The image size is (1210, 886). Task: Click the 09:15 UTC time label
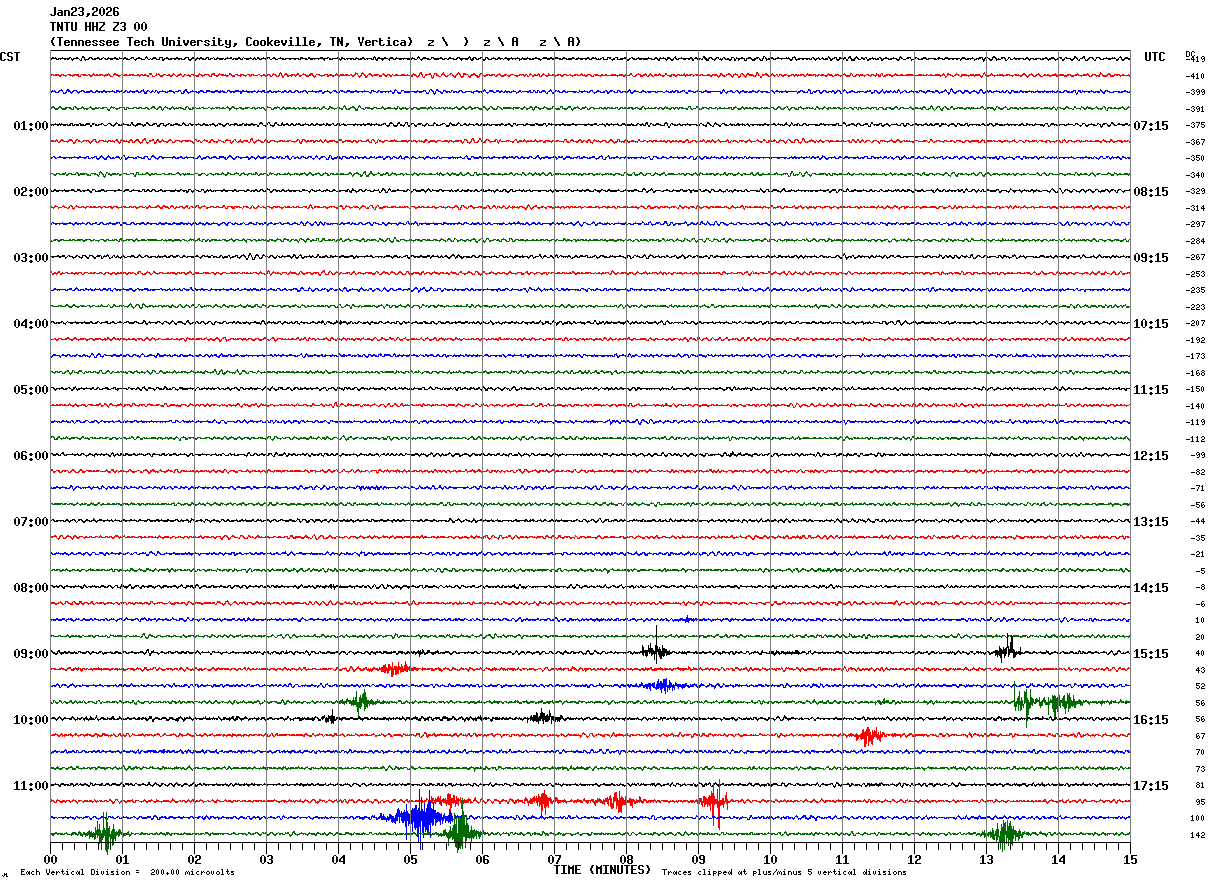(1151, 258)
